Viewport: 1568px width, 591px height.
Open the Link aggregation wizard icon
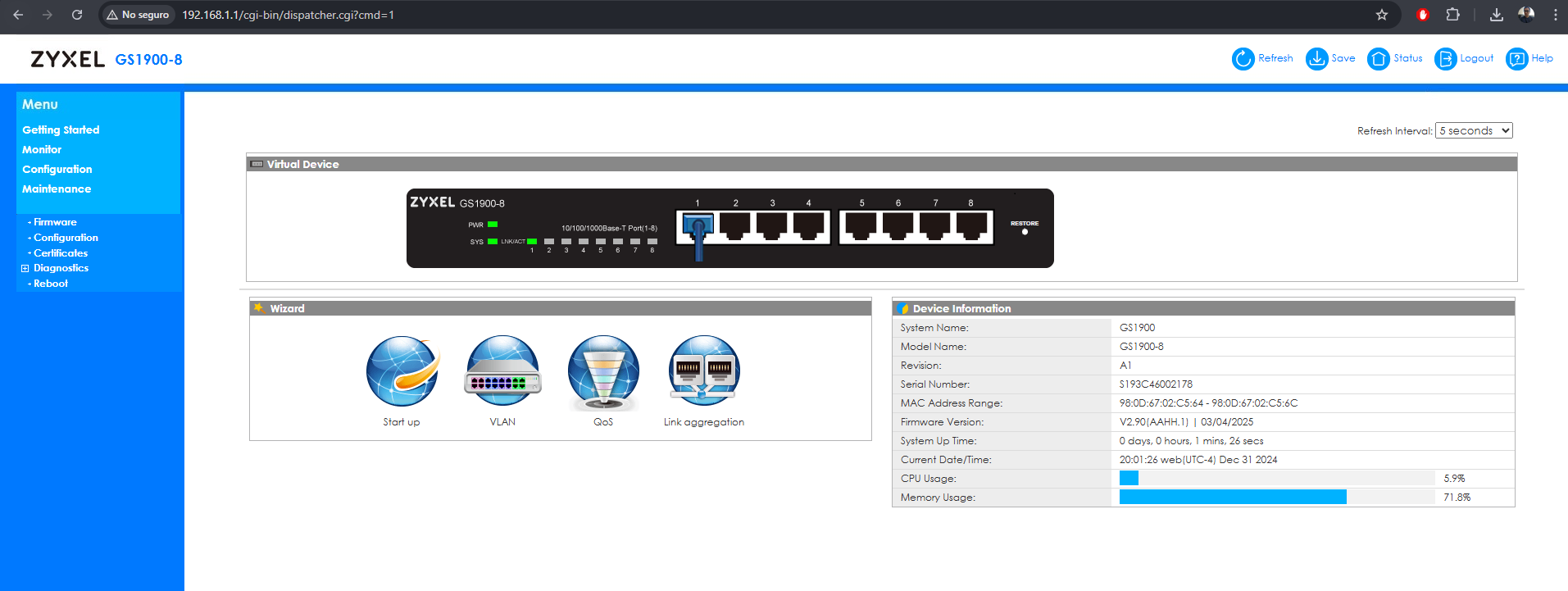(x=704, y=371)
